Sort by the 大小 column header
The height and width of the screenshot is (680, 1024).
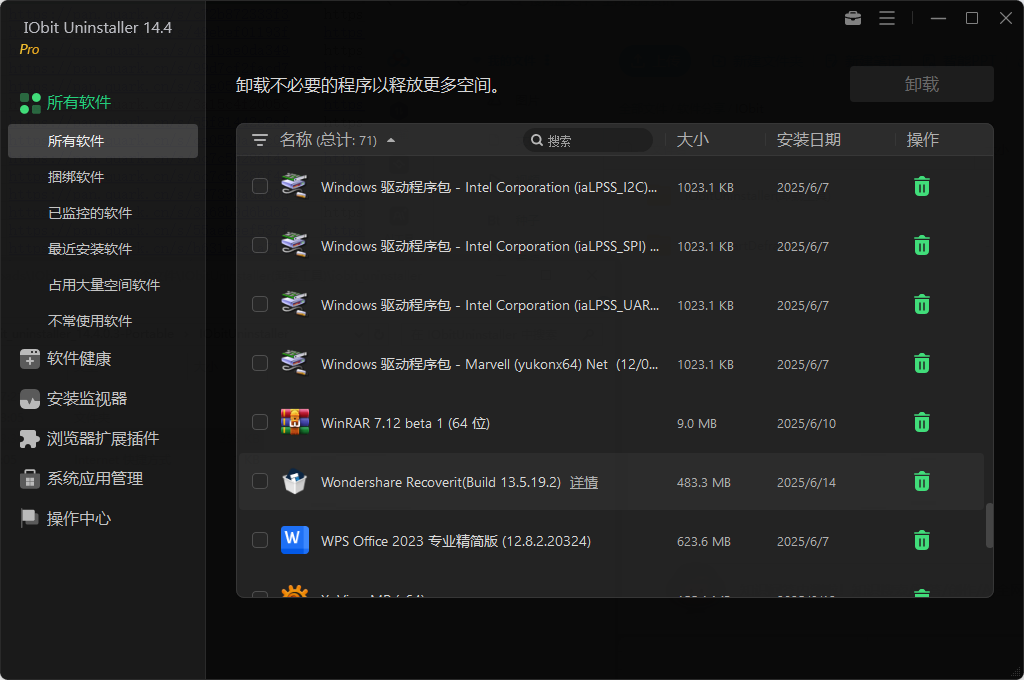[x=693, y=140]
